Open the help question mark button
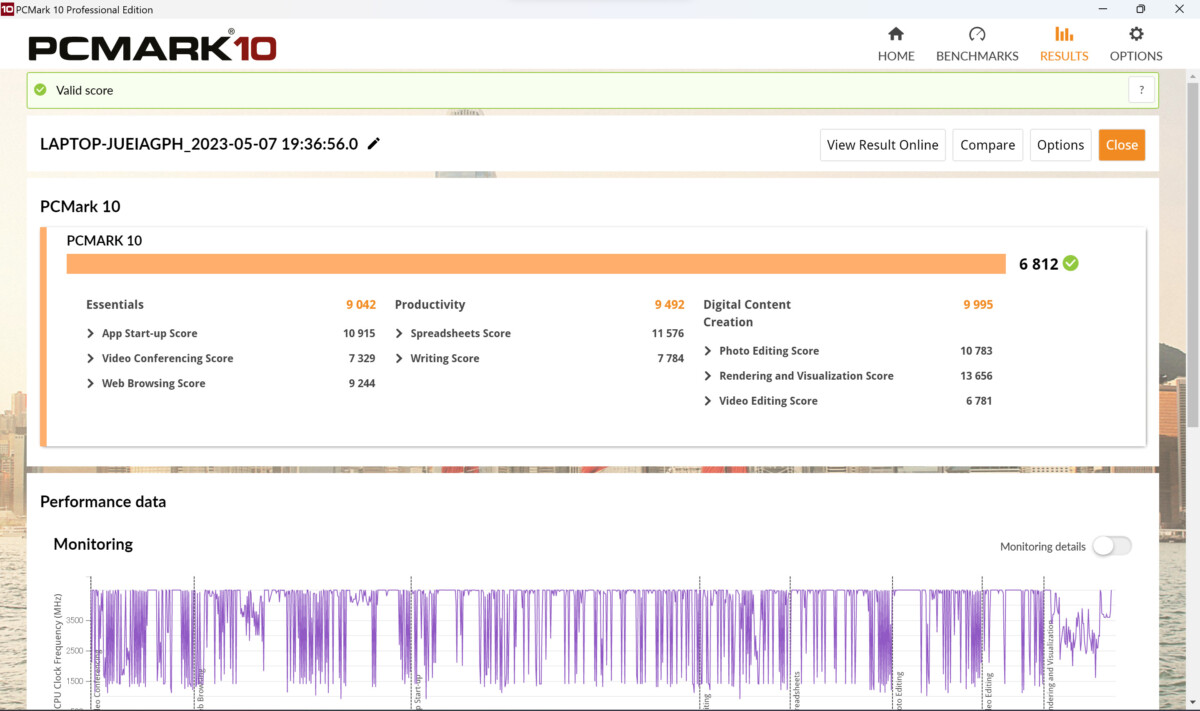The width and height of the screenshot is (1200, 711). pos(1142,90)
